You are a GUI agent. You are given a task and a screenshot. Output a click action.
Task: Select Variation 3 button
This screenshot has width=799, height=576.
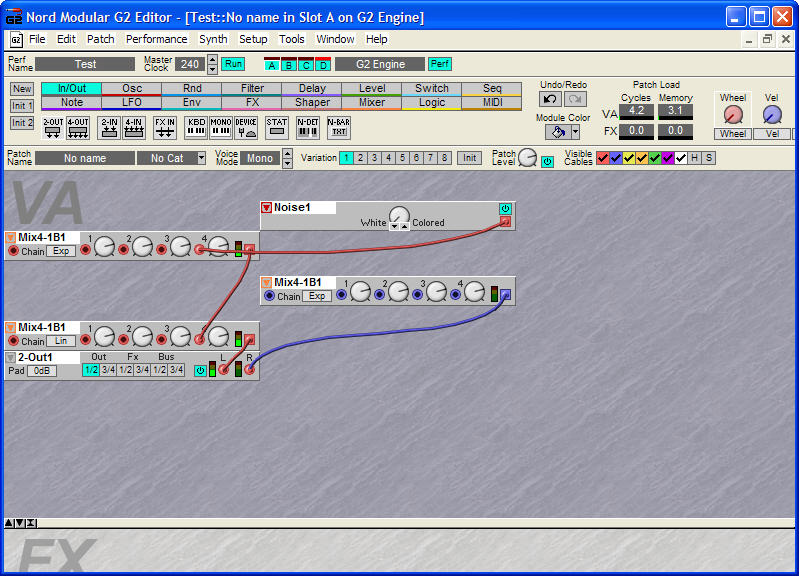click(375, 158)
